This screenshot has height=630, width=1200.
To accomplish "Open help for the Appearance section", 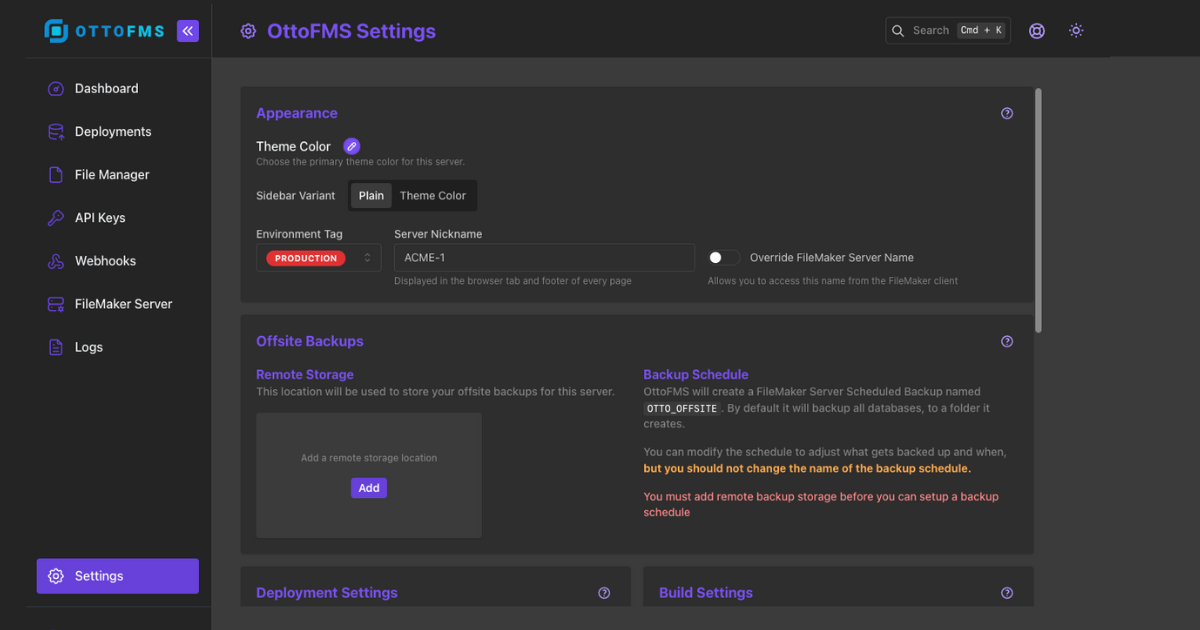I will click(x=1007, y=113).
